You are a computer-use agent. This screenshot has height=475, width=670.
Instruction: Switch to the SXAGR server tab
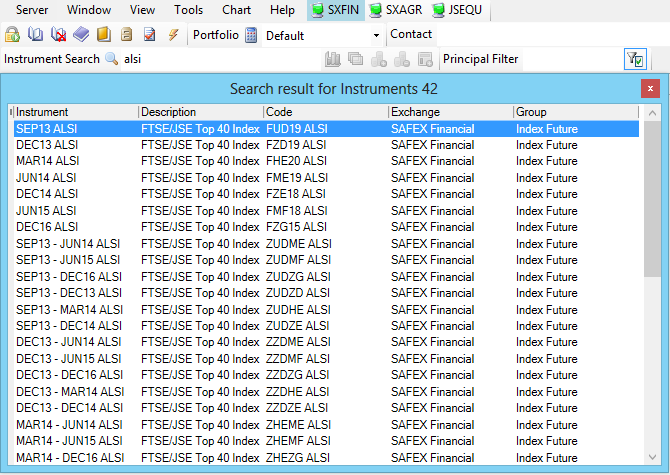(x=397, y=10)
